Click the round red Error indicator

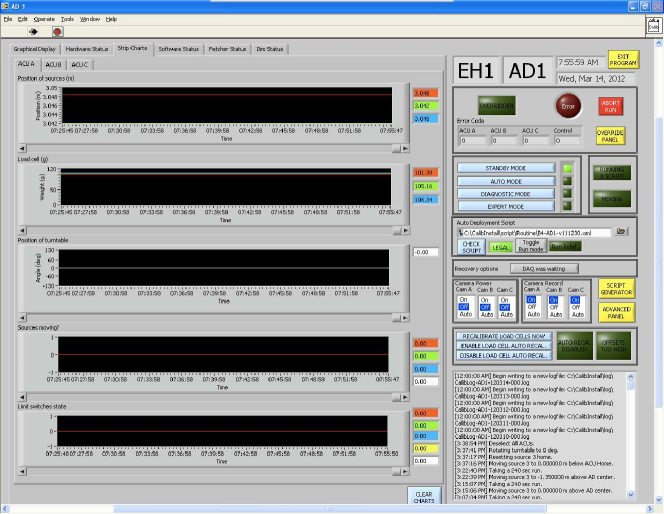[570, 105]
